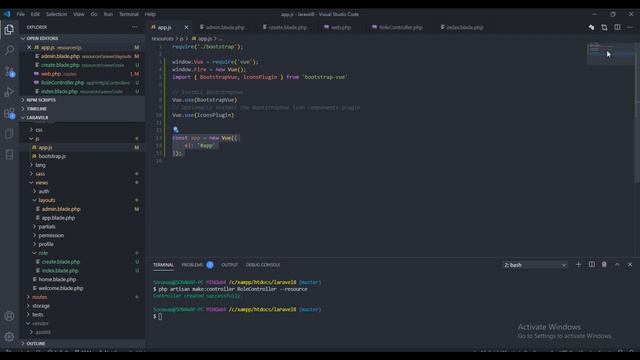Open the Run menu
The height and width of the screenshot is (360, 640).
108,14
